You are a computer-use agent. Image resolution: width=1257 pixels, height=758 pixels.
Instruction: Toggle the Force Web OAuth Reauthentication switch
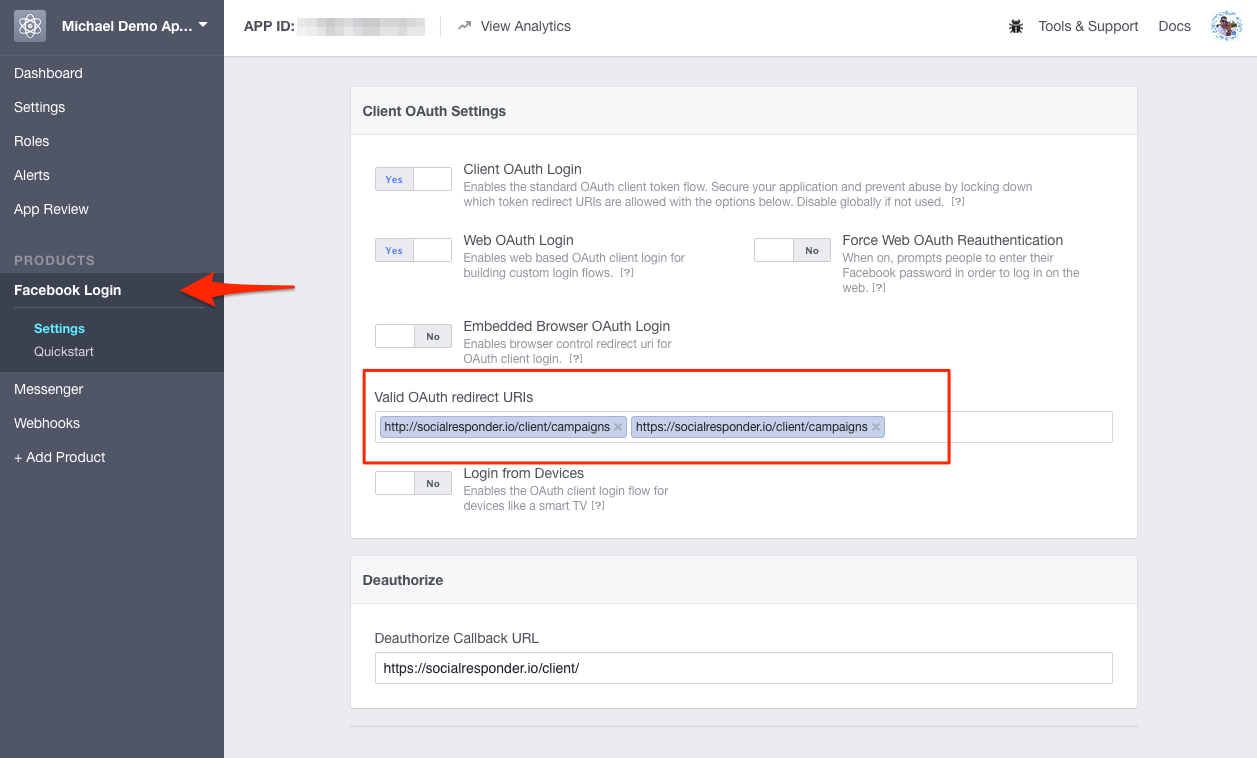[792, 250]
